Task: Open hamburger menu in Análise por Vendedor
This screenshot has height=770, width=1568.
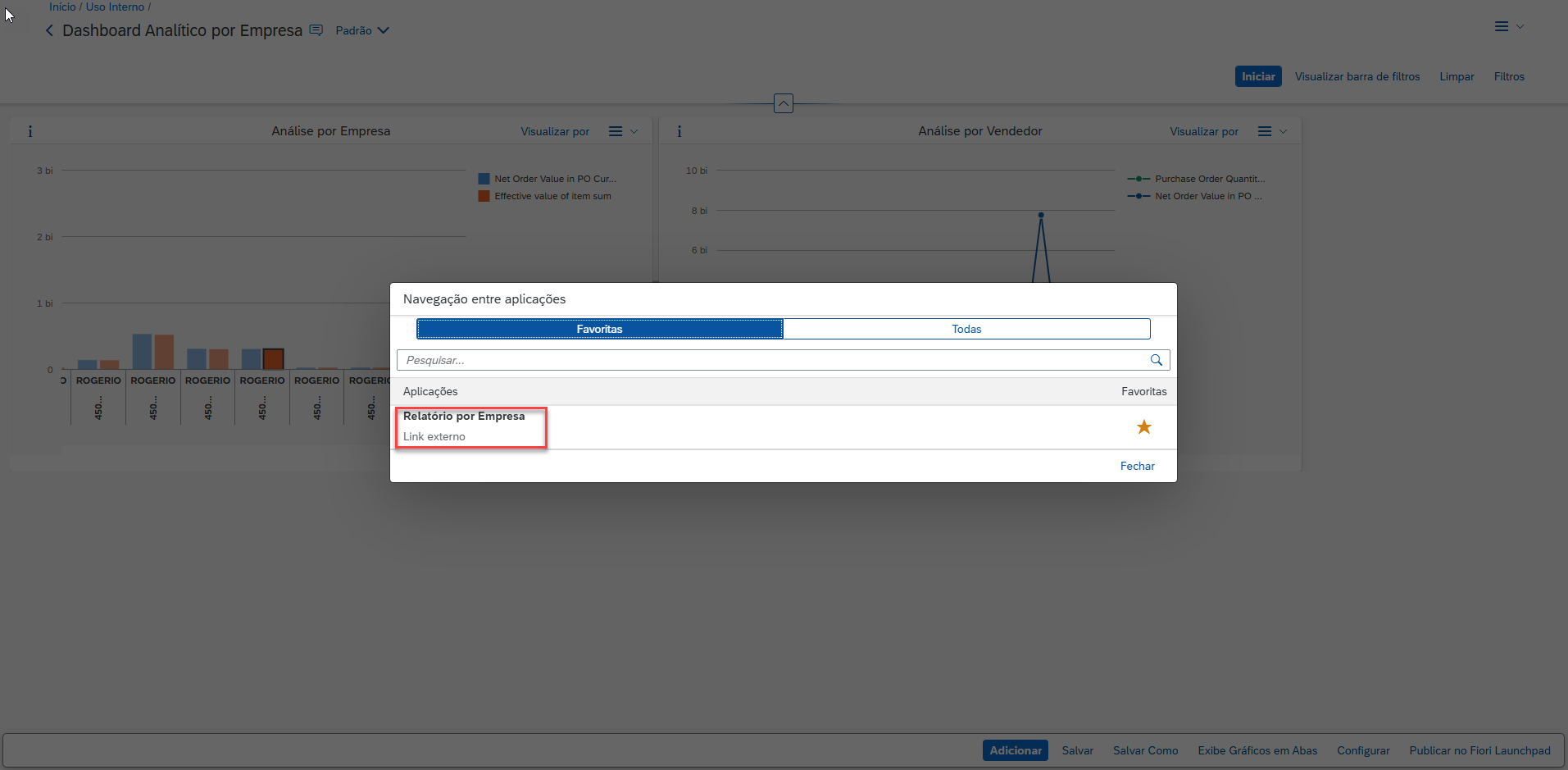Action: pyautogui.click(x=1265, y=131)
